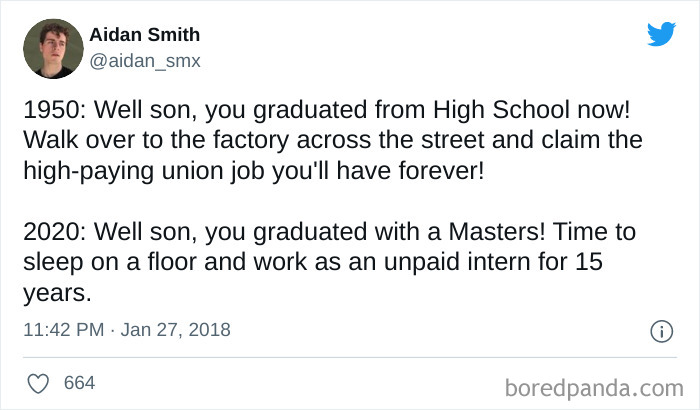
Task: Click the year 2020 in the tweet
Action: click(x=51, y=231)
